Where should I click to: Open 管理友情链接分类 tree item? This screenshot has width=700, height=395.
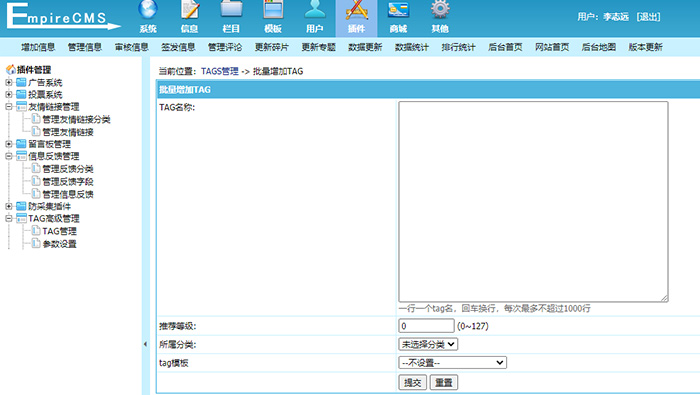tap(76, 119)
